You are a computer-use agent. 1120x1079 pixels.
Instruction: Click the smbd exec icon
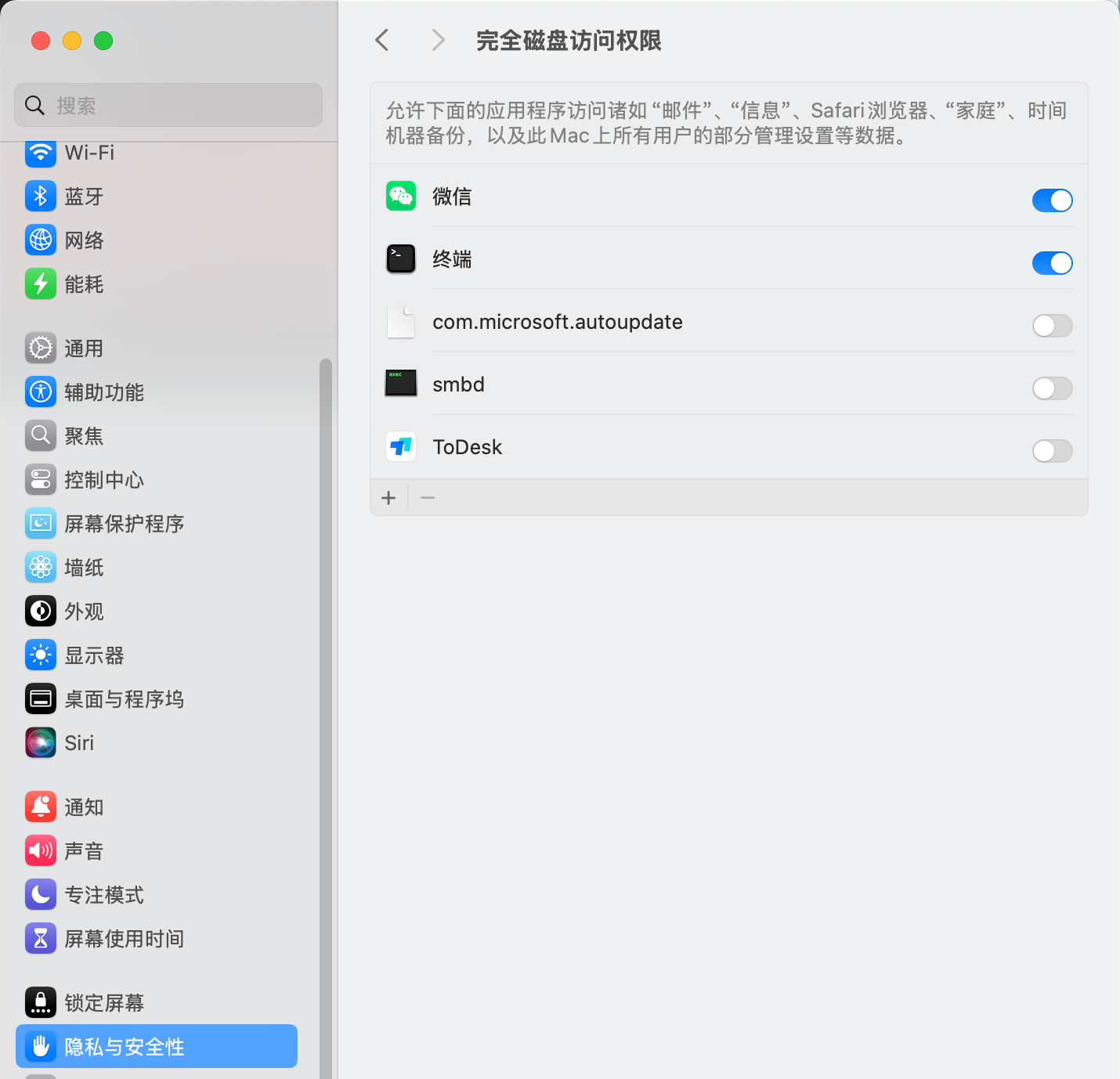(400, 384)
